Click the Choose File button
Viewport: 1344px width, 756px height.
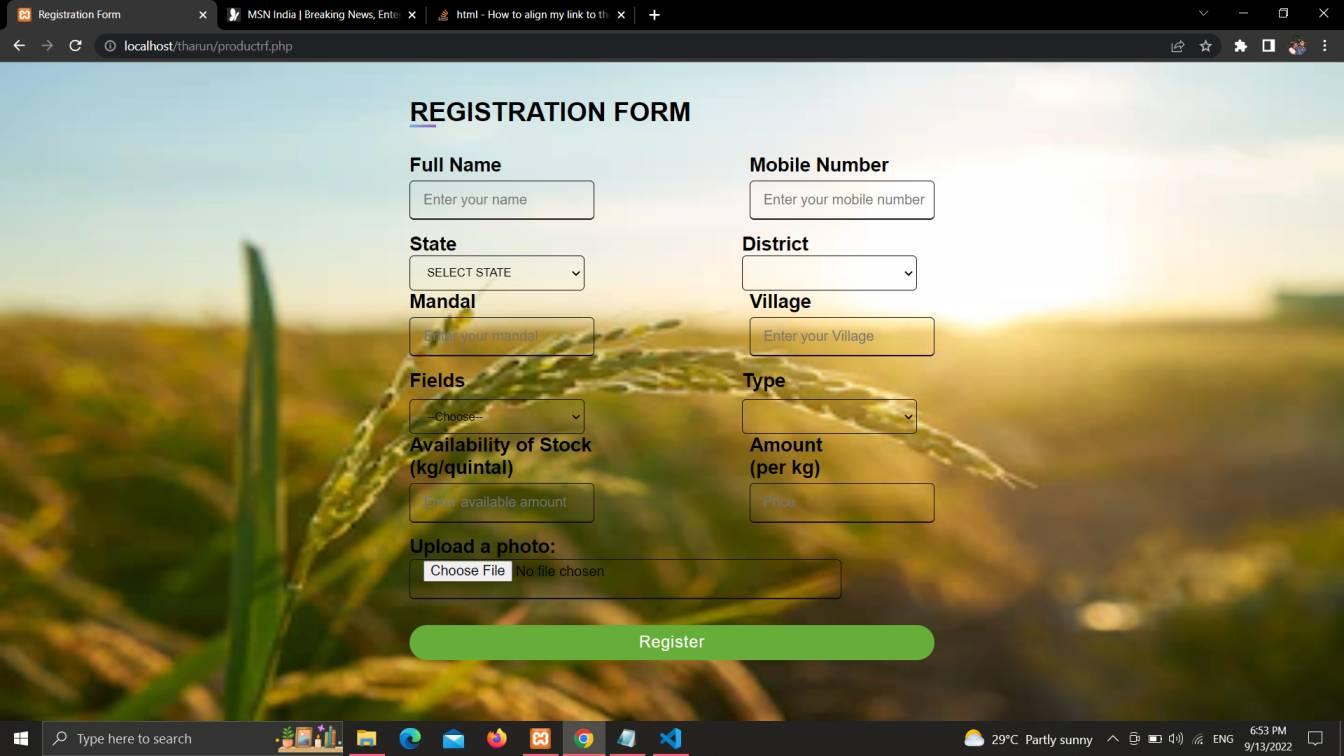click(468, 571)
